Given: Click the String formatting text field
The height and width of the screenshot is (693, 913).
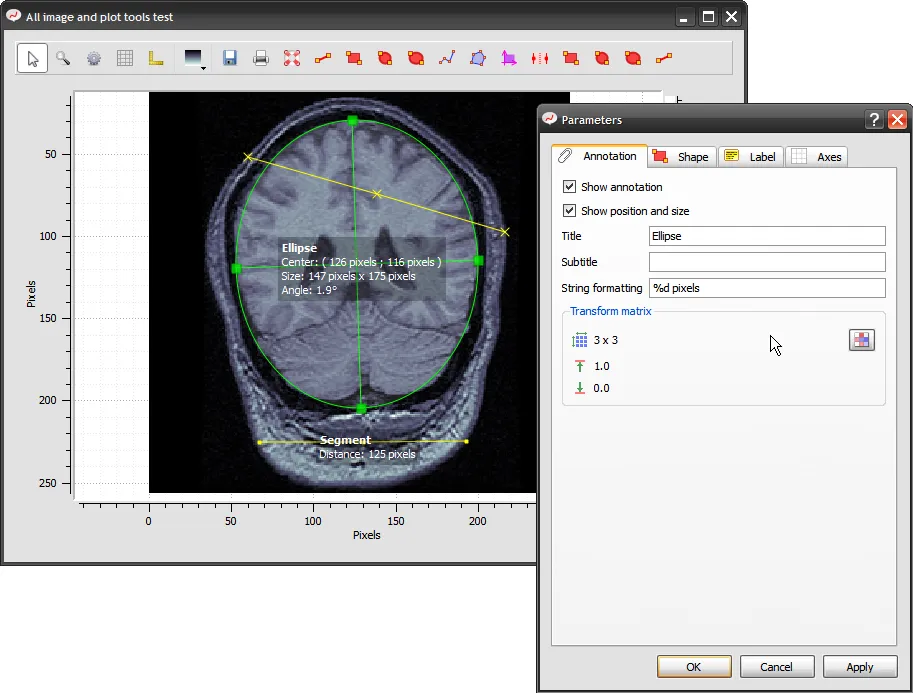Looking at the screenshot, I should point(766,288).
